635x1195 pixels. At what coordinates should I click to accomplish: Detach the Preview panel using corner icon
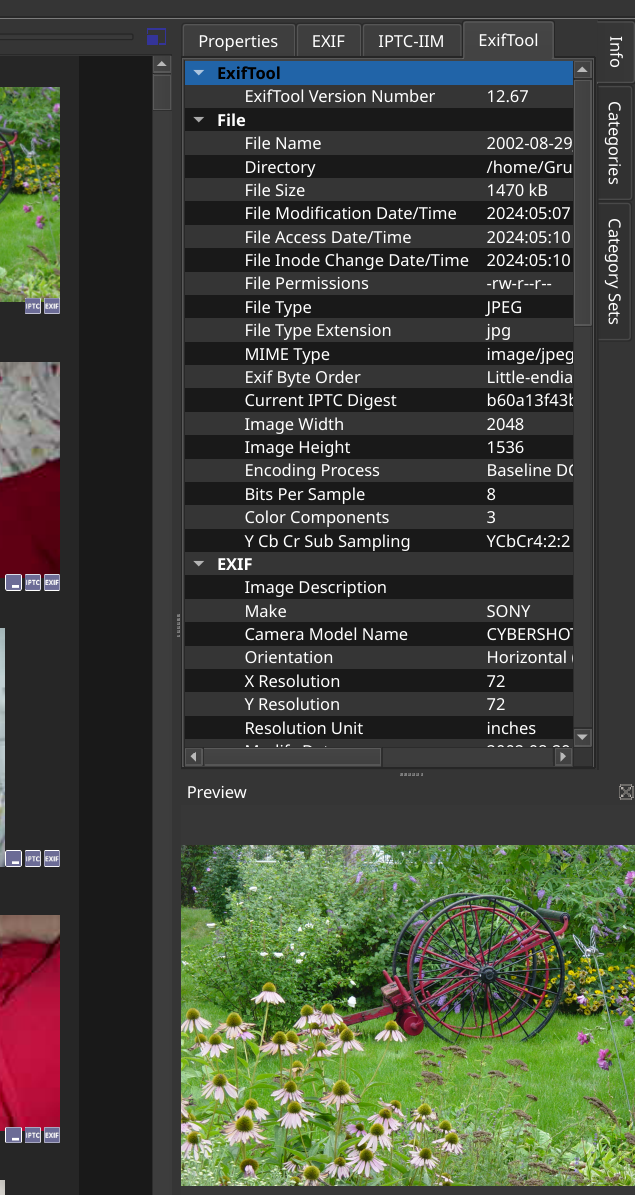(626, 792)
